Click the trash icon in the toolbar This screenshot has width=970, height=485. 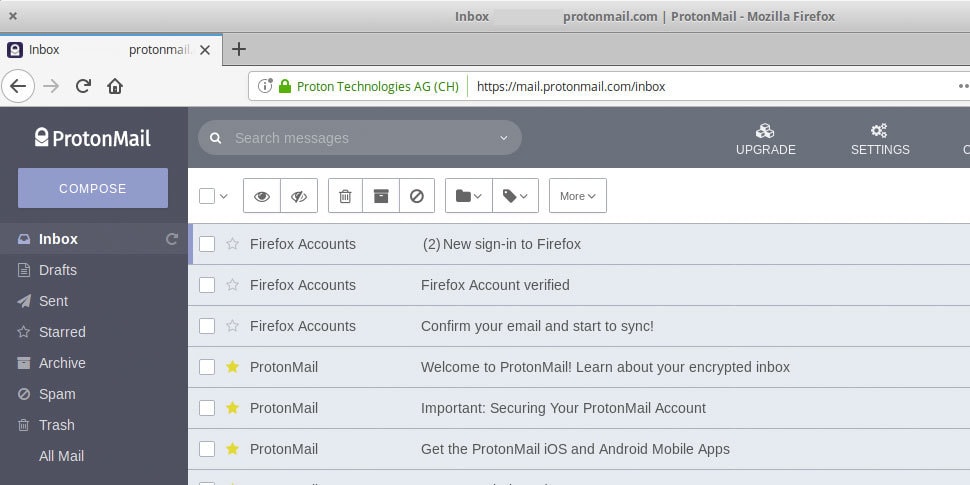(345, 196)
